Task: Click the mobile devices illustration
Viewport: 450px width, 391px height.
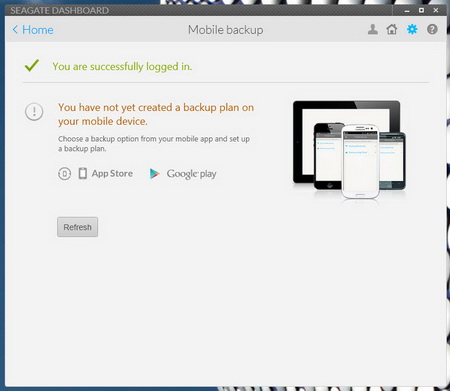Action: pos(349,150)
